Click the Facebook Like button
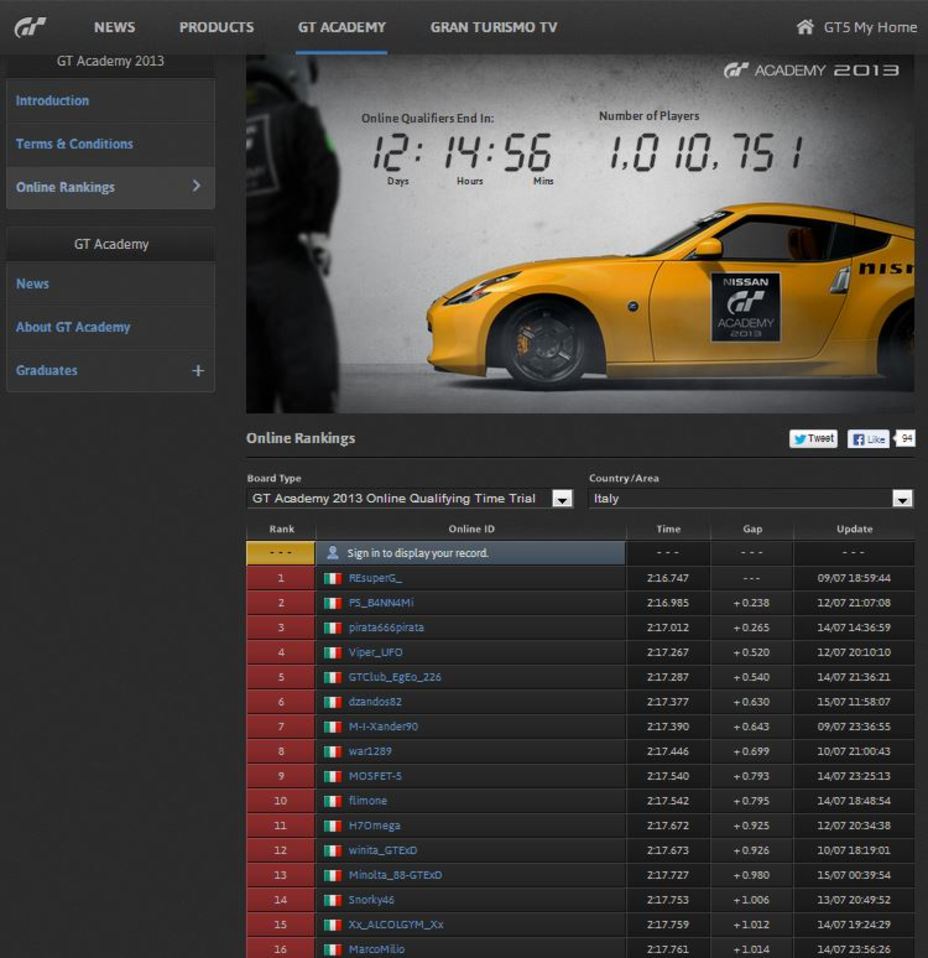 868,439
